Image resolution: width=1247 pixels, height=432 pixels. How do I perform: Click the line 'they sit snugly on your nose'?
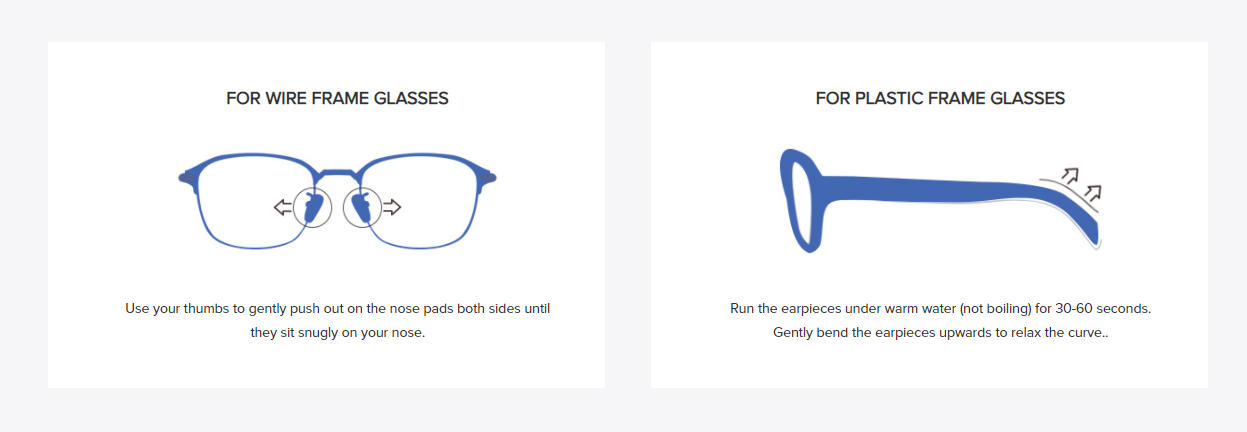coord(338,332)
